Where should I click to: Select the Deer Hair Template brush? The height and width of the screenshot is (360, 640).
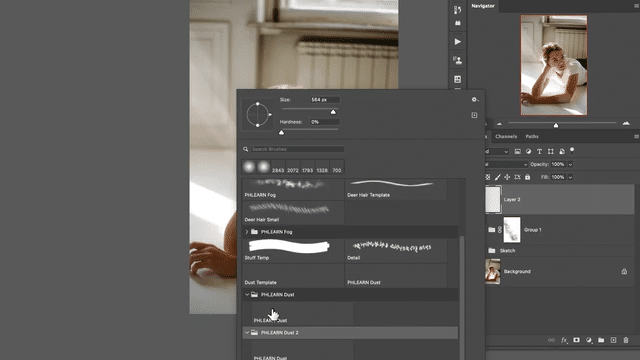click(396, 189)
